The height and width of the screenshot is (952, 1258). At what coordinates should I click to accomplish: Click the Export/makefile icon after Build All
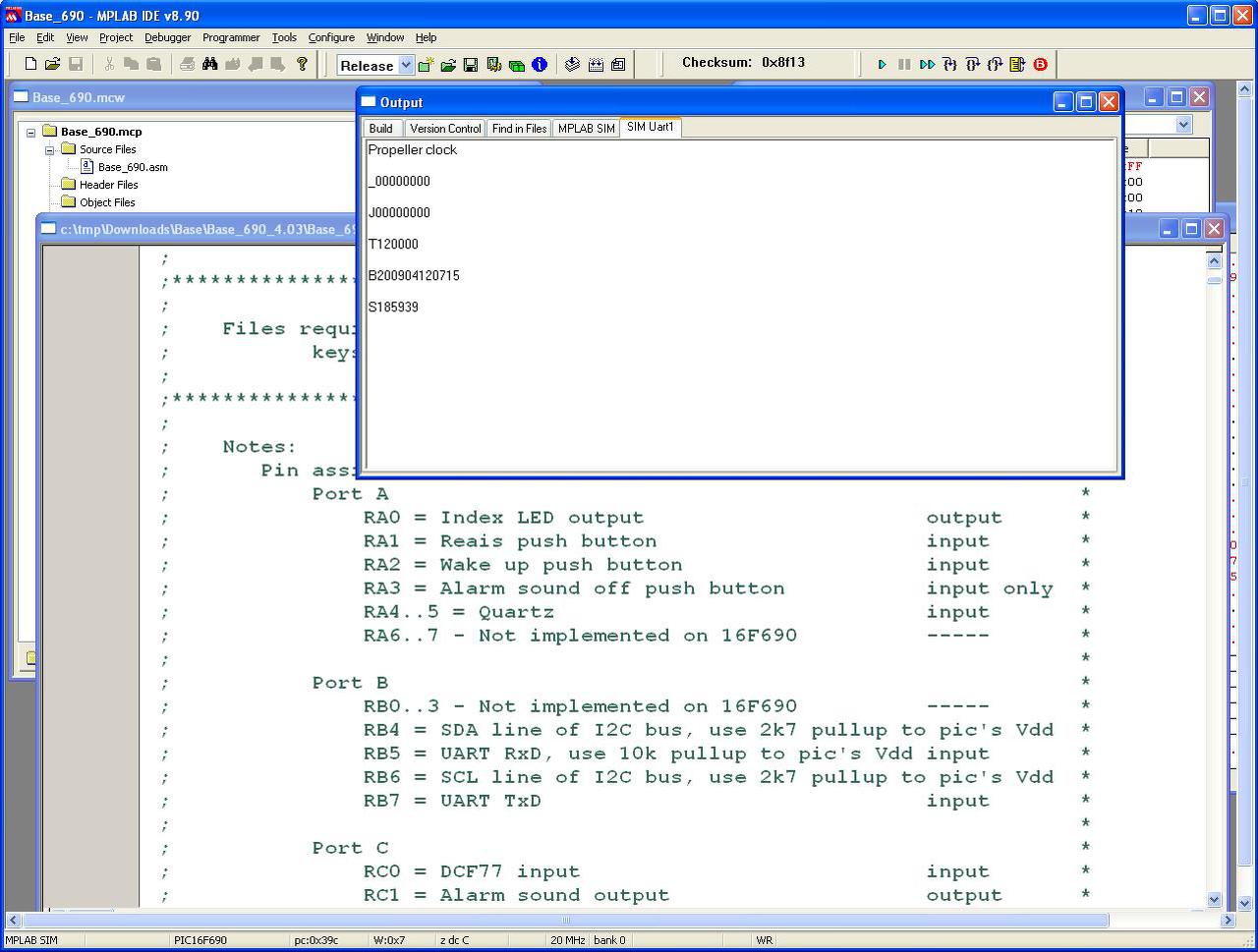618,65
